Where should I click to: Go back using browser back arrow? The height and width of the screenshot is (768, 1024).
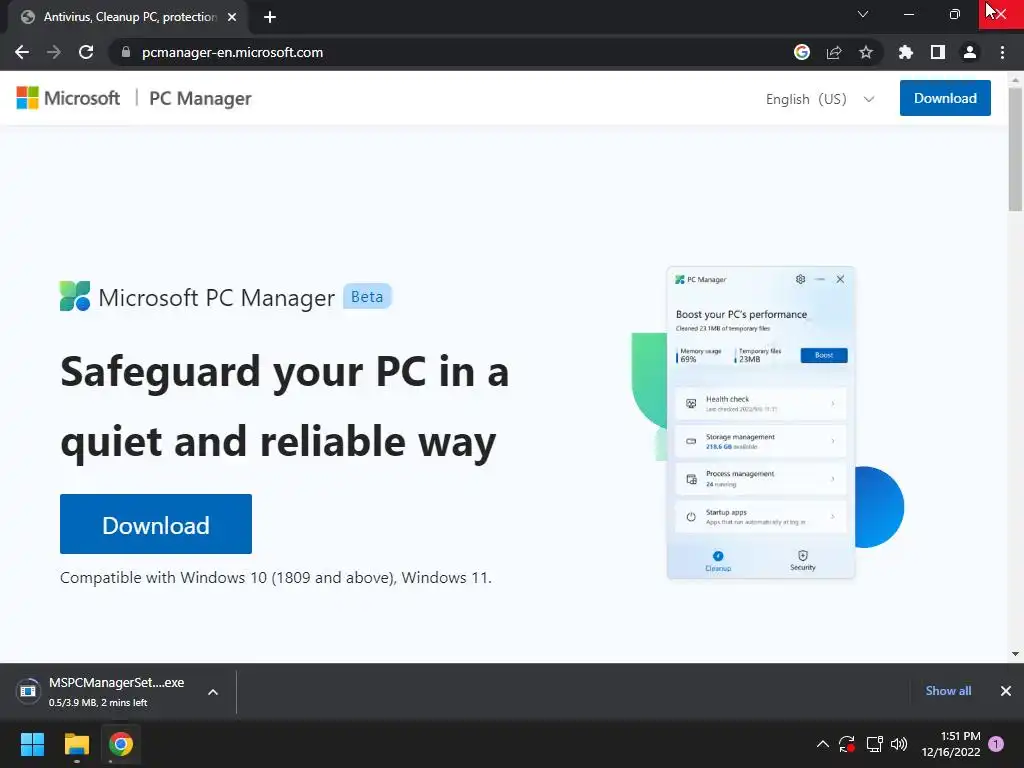(x=22, y=52)
